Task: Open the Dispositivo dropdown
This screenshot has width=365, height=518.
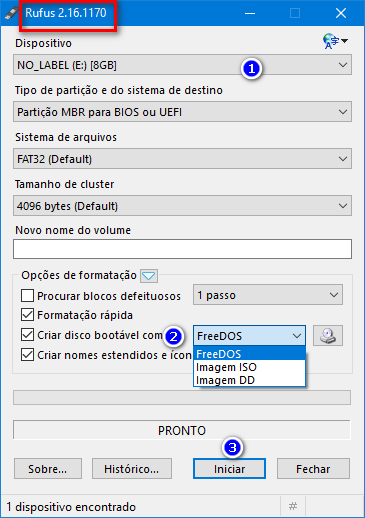Action: pyautogui.click(x=182, y=65)
